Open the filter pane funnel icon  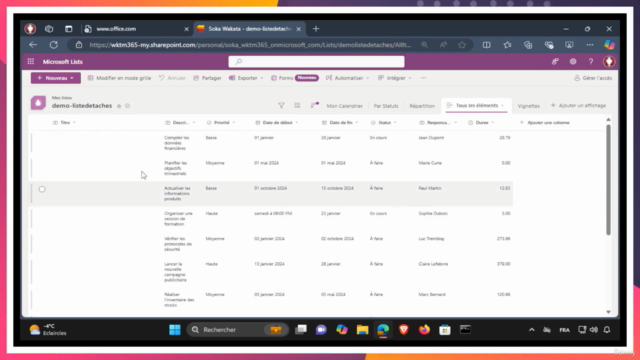[x=281, y=106]
